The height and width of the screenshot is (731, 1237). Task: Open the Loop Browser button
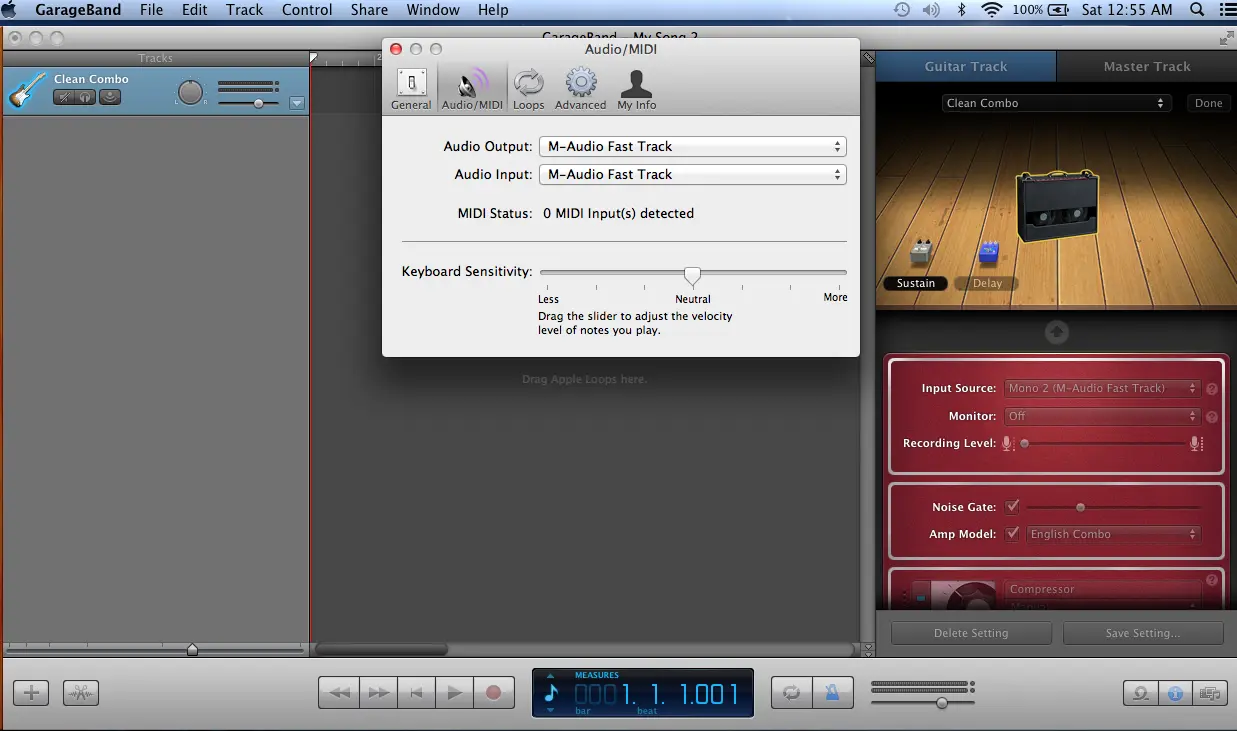tap(1140, 692)
